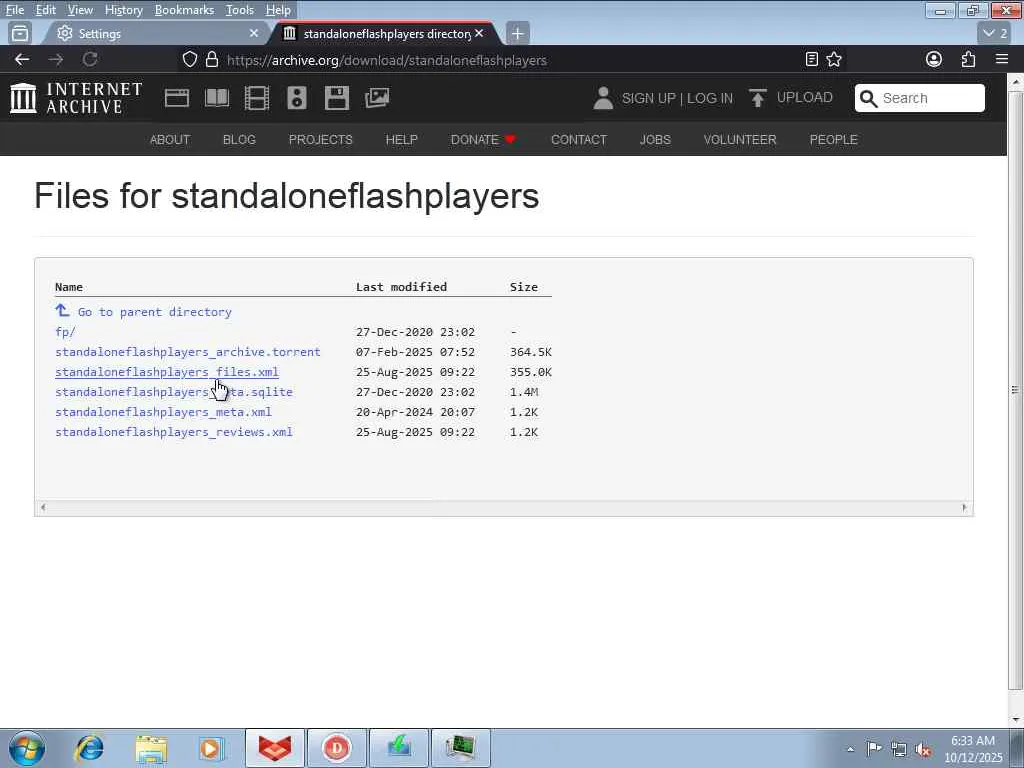The image size is (1024, 768).
Task: Open the PEOPLE navigation link
Action: 833,140
